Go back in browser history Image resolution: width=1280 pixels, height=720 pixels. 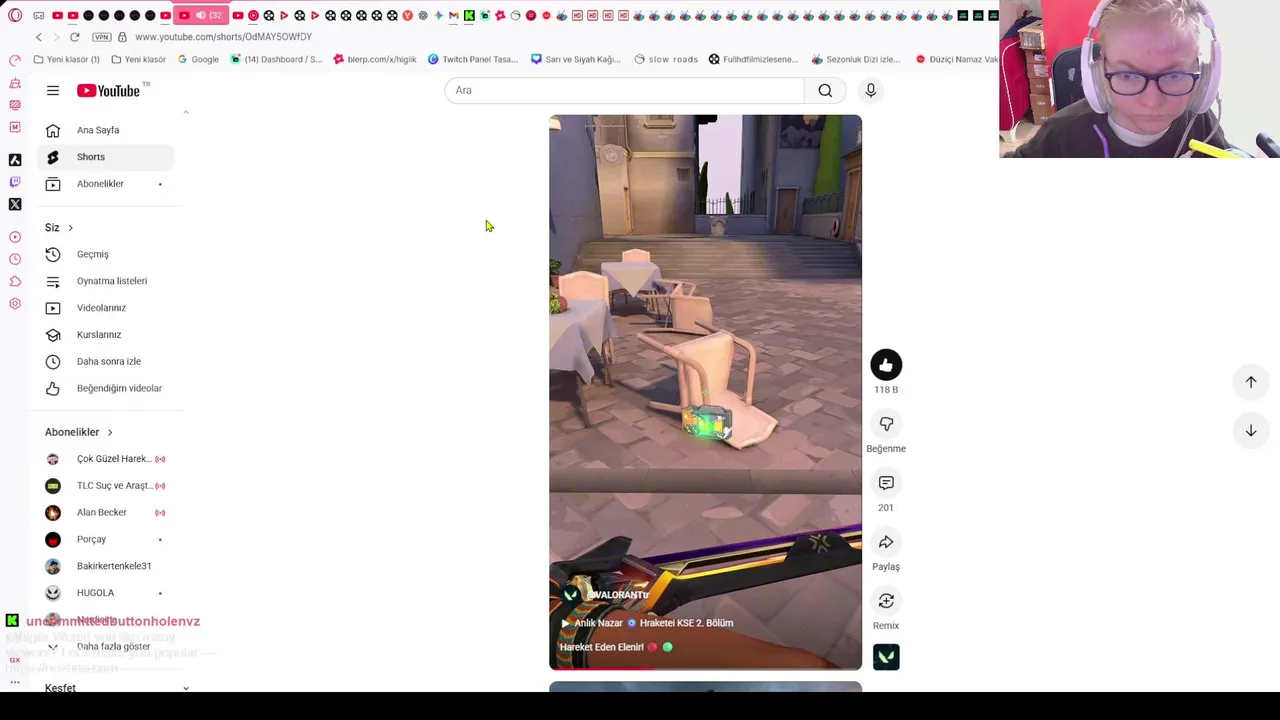click(x=39, y=37)
